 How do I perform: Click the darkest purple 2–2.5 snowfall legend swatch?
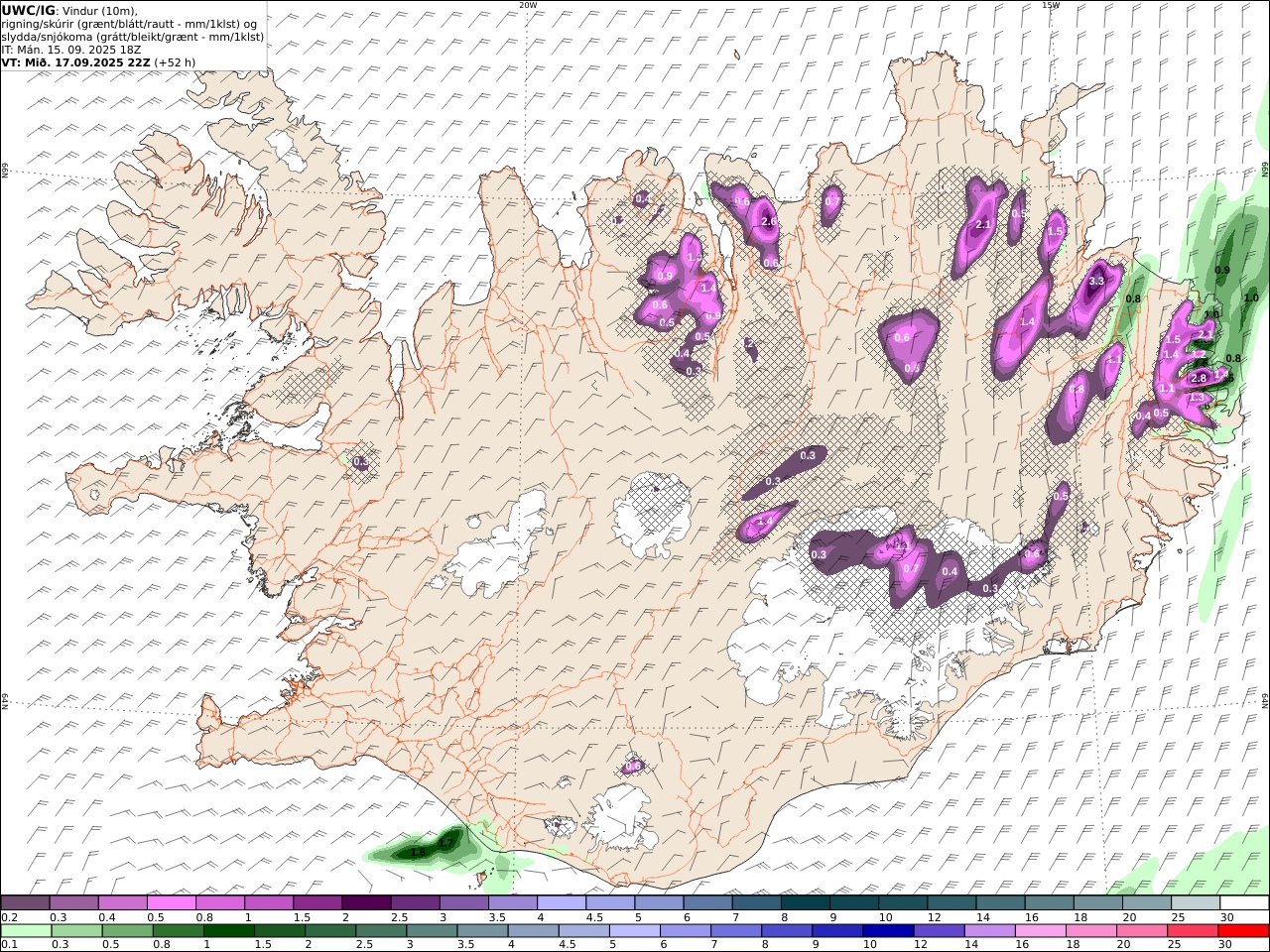(x=366, y=903)
